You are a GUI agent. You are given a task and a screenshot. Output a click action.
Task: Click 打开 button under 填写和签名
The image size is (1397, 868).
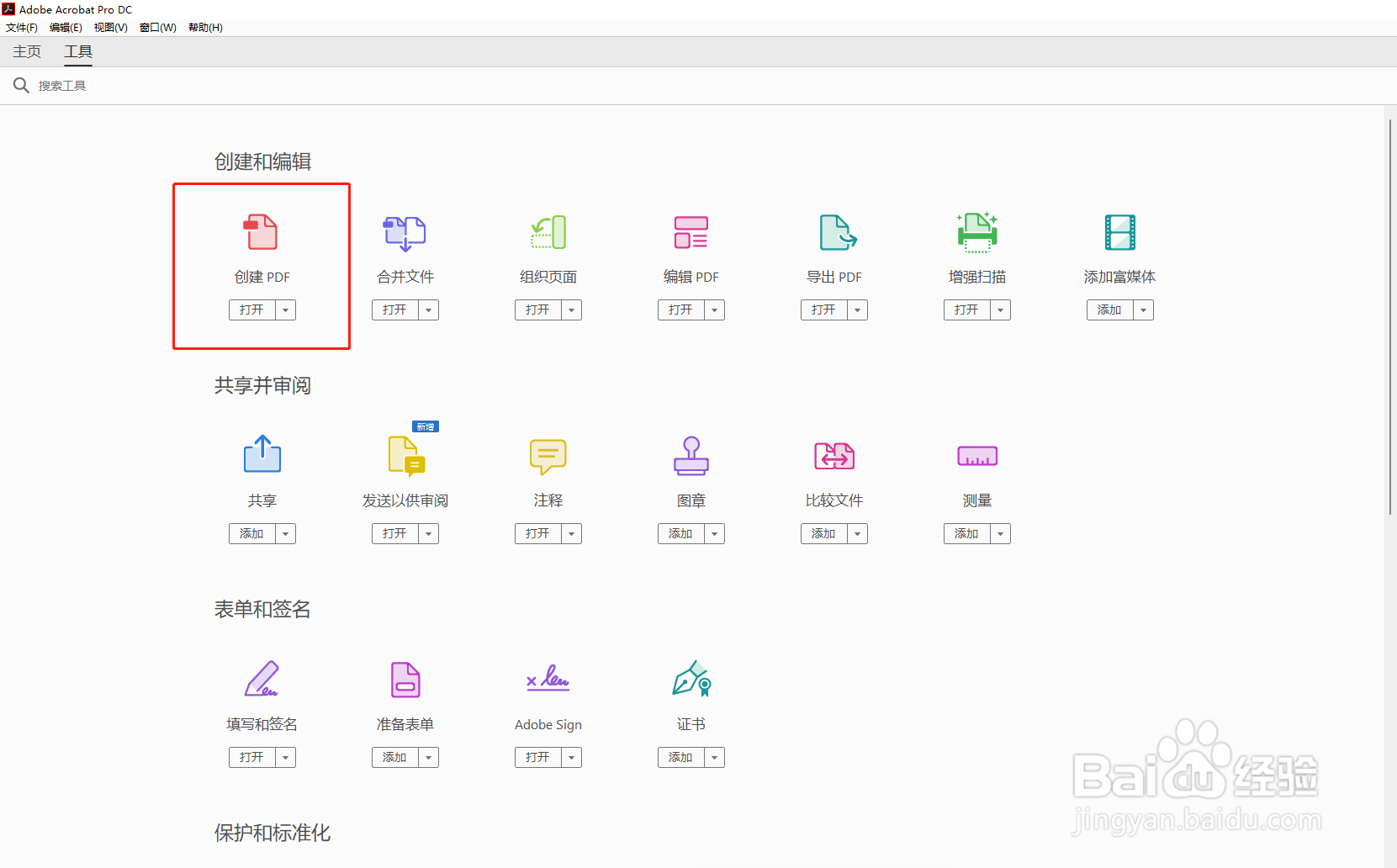coord(252,758)
